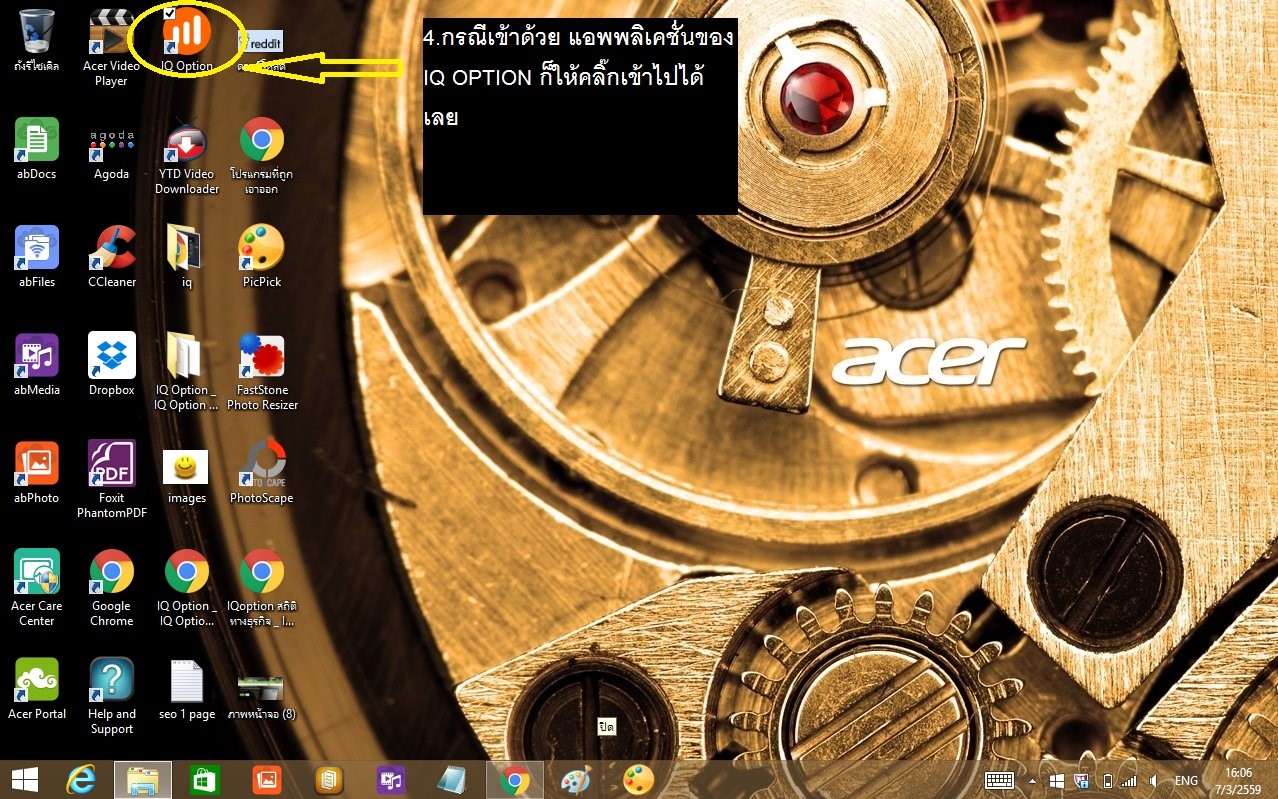Select the Dropbox desktop icon

[x=111, y=355]
